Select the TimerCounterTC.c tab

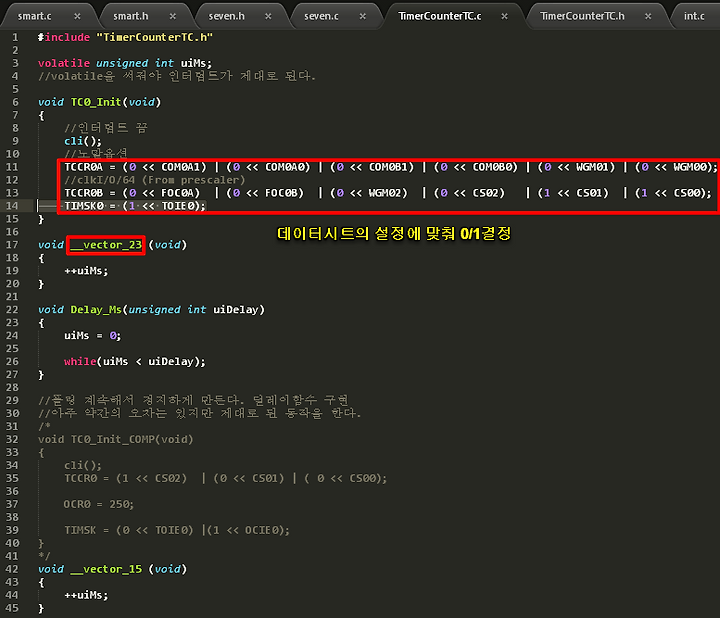[x=439, y=16]
